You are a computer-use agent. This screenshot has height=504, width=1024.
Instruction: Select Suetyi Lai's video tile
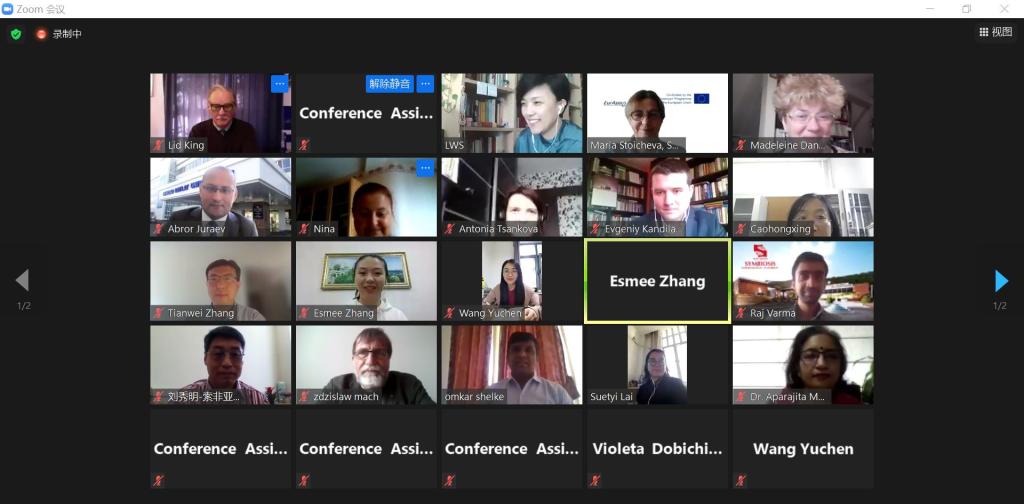click(657, 365)
